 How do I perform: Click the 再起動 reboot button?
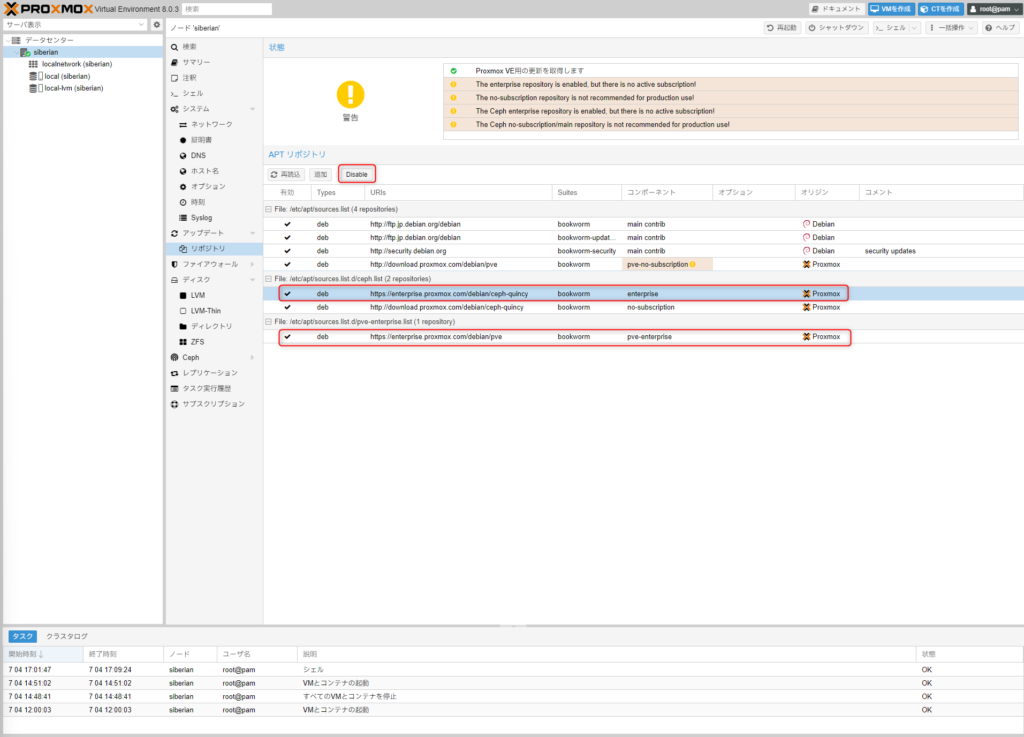pos(782,27)
